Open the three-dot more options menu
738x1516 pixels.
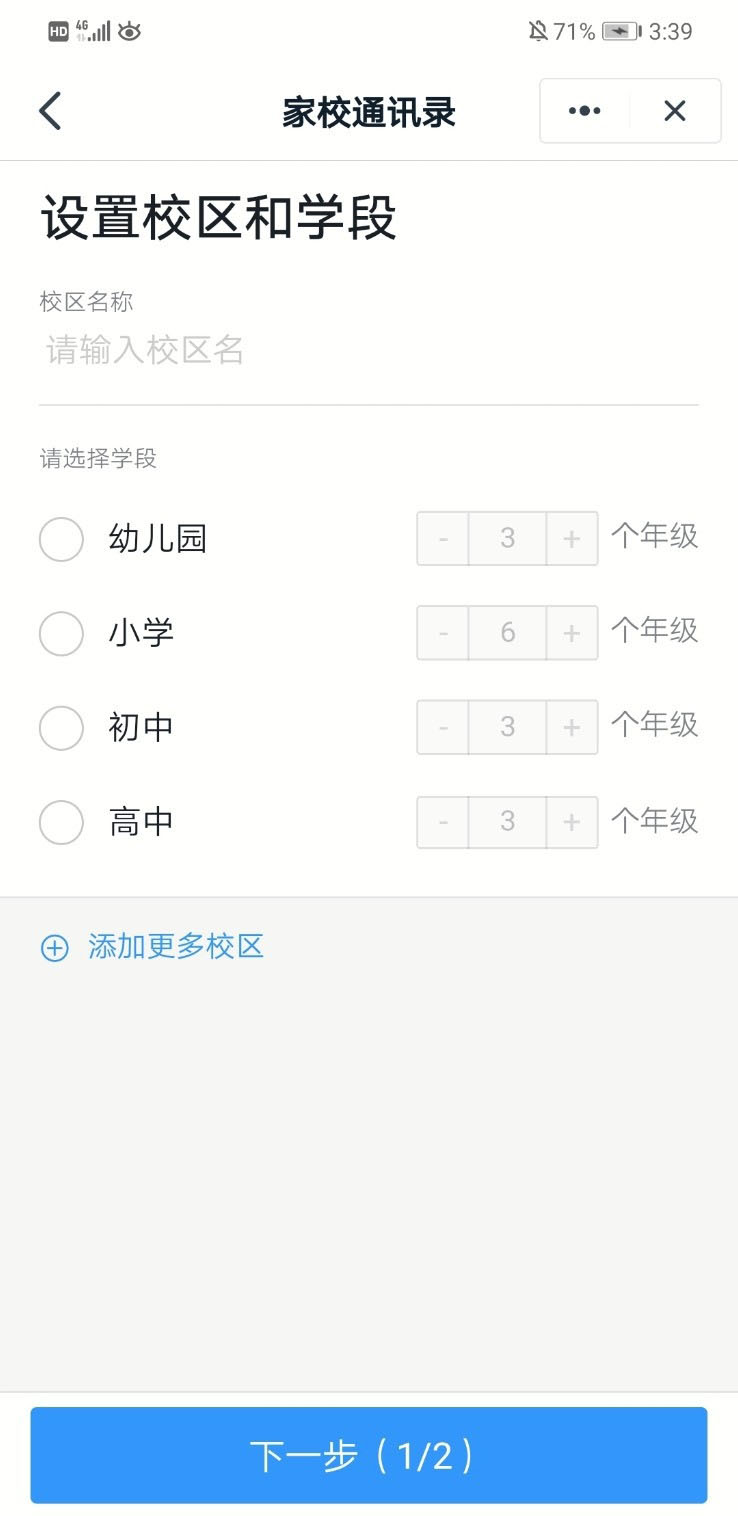(584, 111)
